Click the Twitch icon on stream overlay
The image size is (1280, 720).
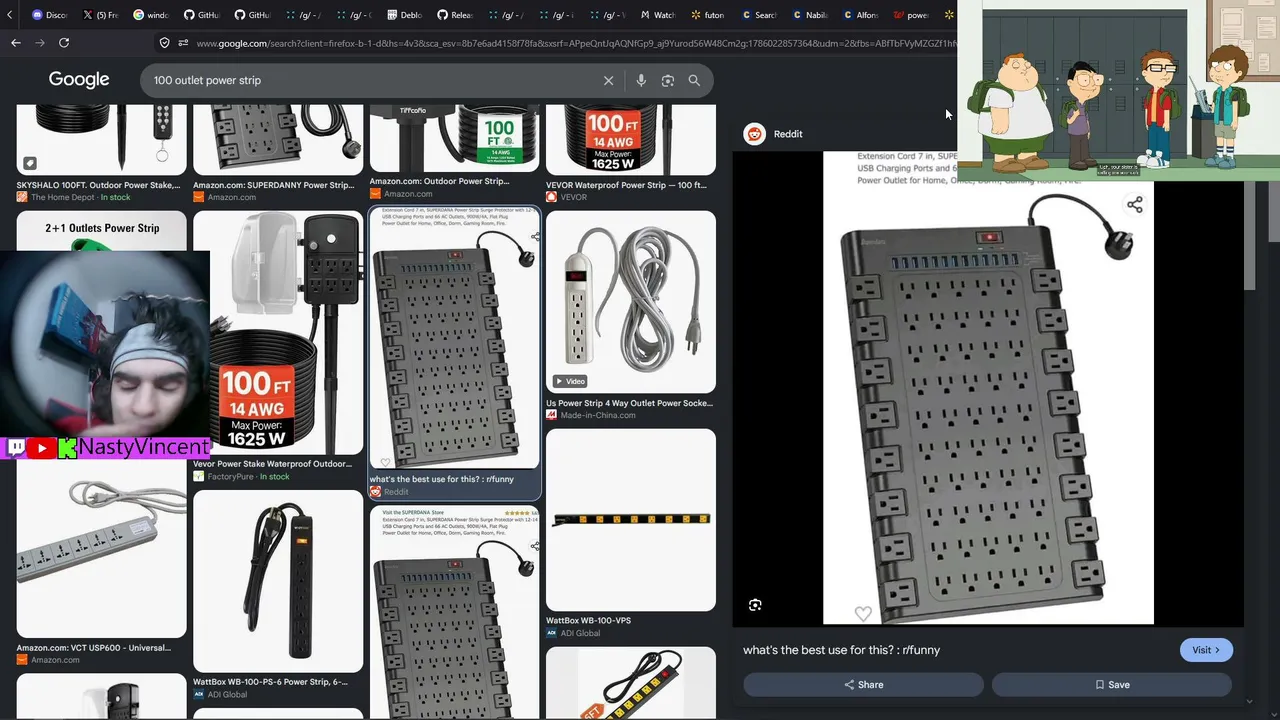(x=16, y=448)
